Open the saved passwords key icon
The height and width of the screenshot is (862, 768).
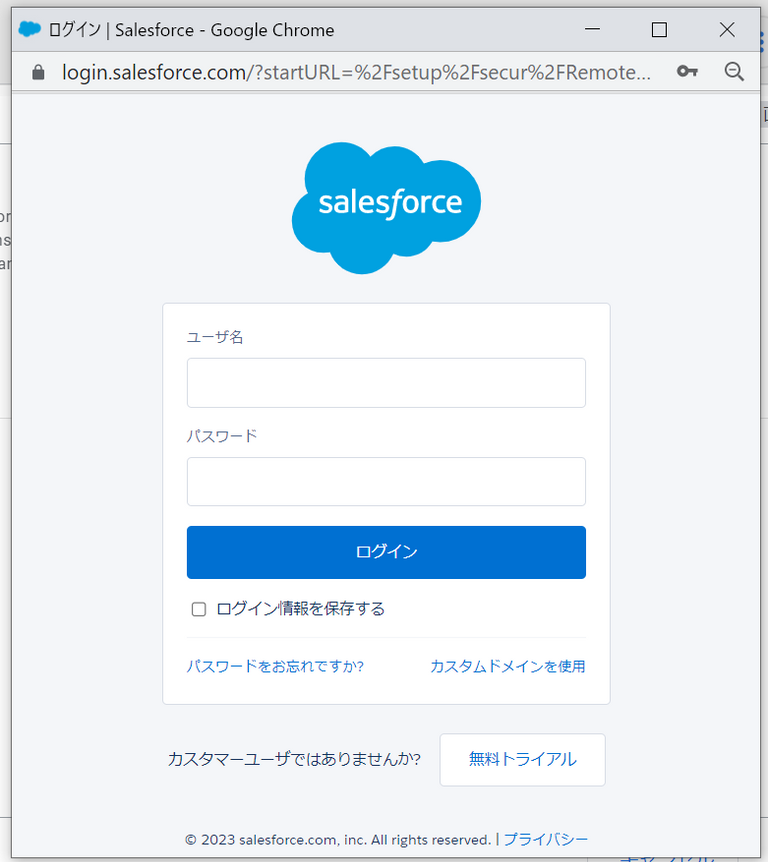687,71
